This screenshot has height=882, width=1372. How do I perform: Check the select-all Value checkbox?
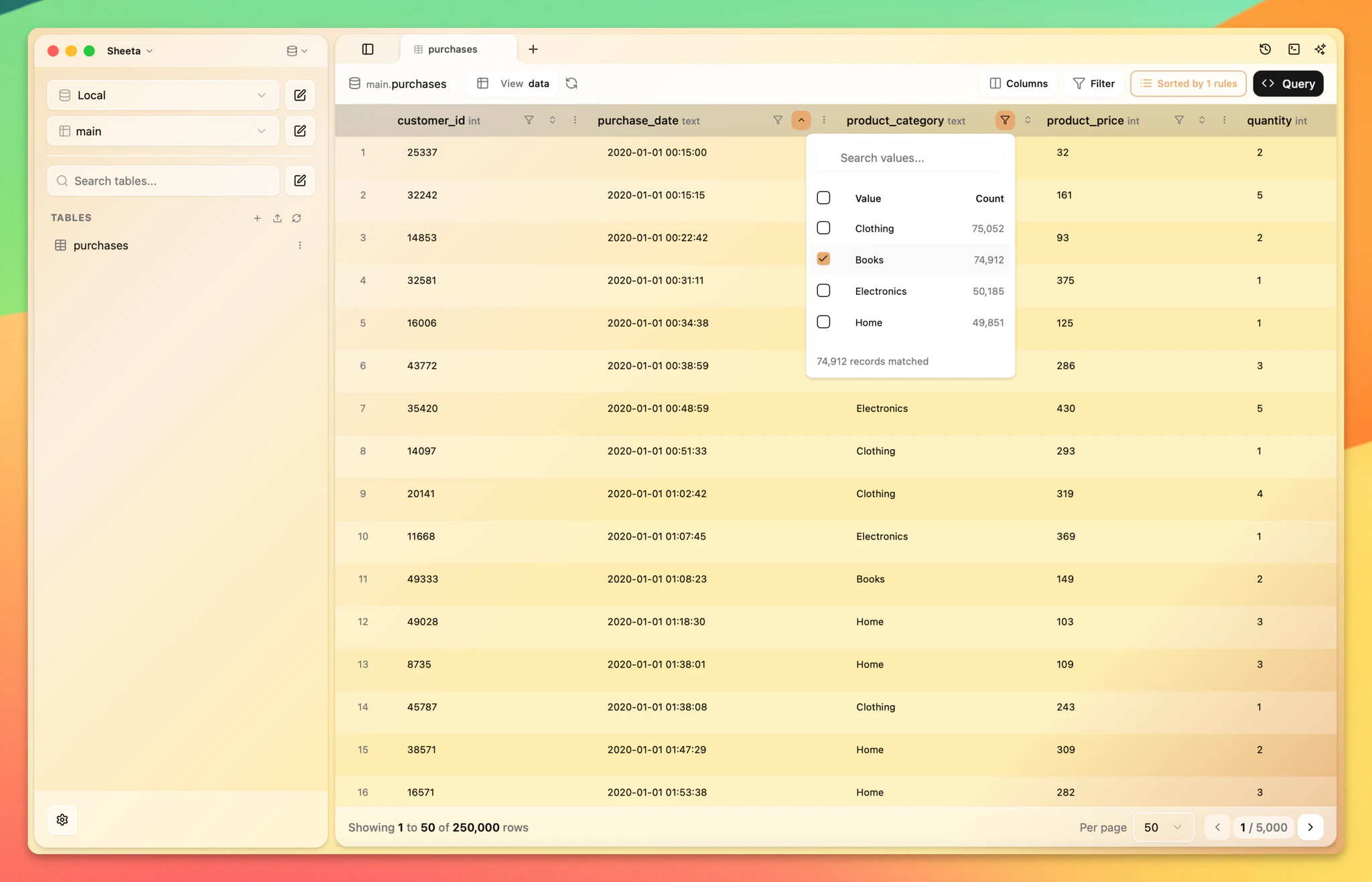tap(823, 198)
